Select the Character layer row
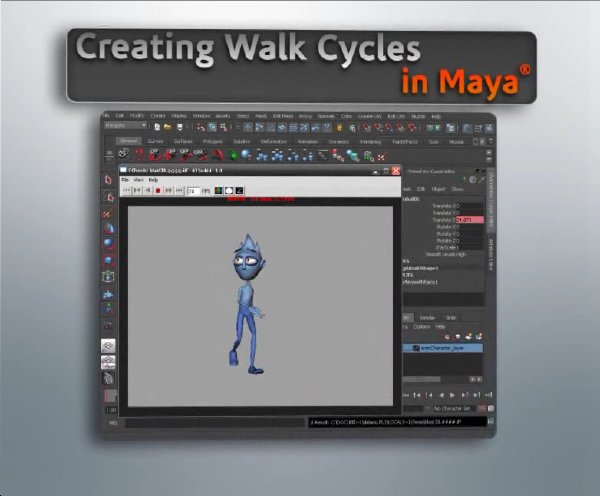This screenshot has height=496, width=600. coord(443,348)
